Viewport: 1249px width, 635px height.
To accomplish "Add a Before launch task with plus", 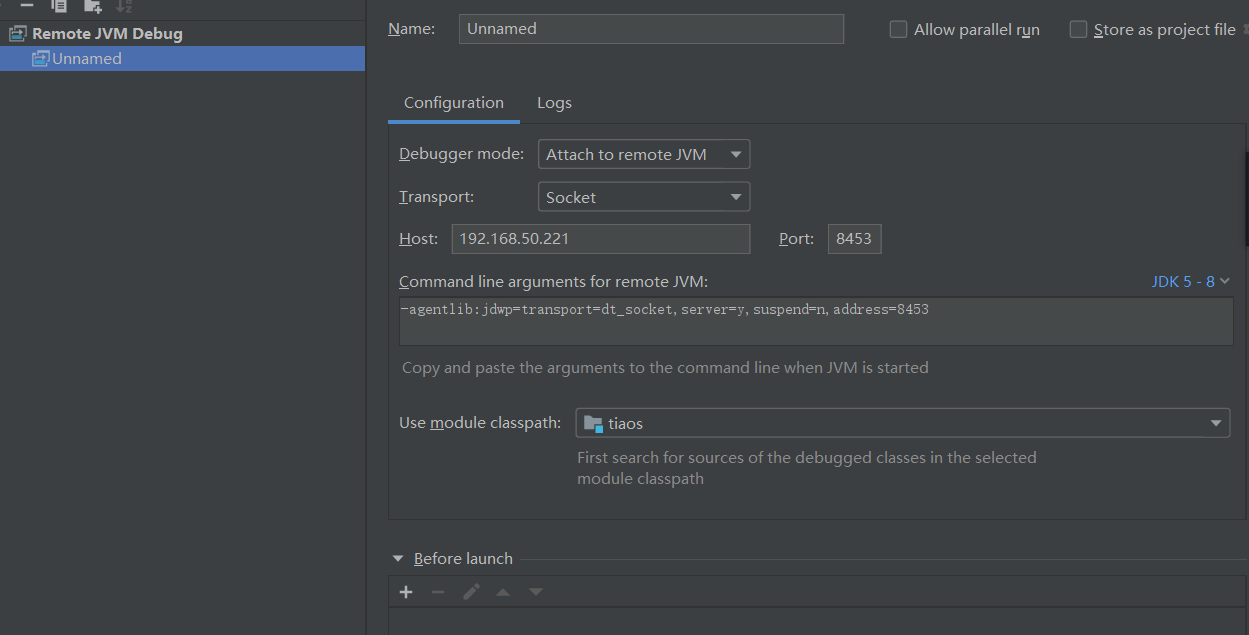I will coord(406,592).
